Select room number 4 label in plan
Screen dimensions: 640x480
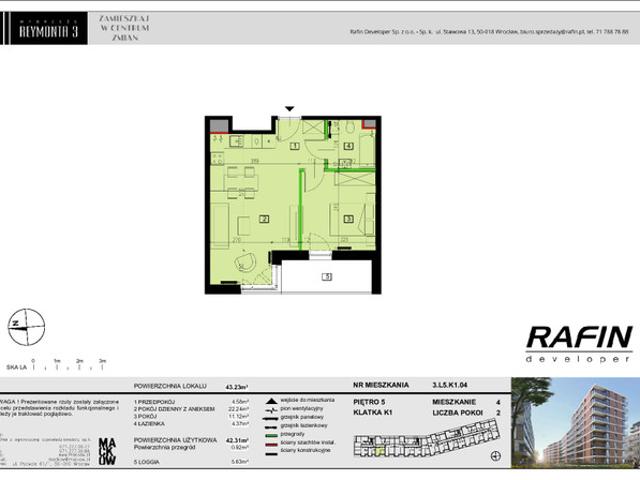pos(348,146)
